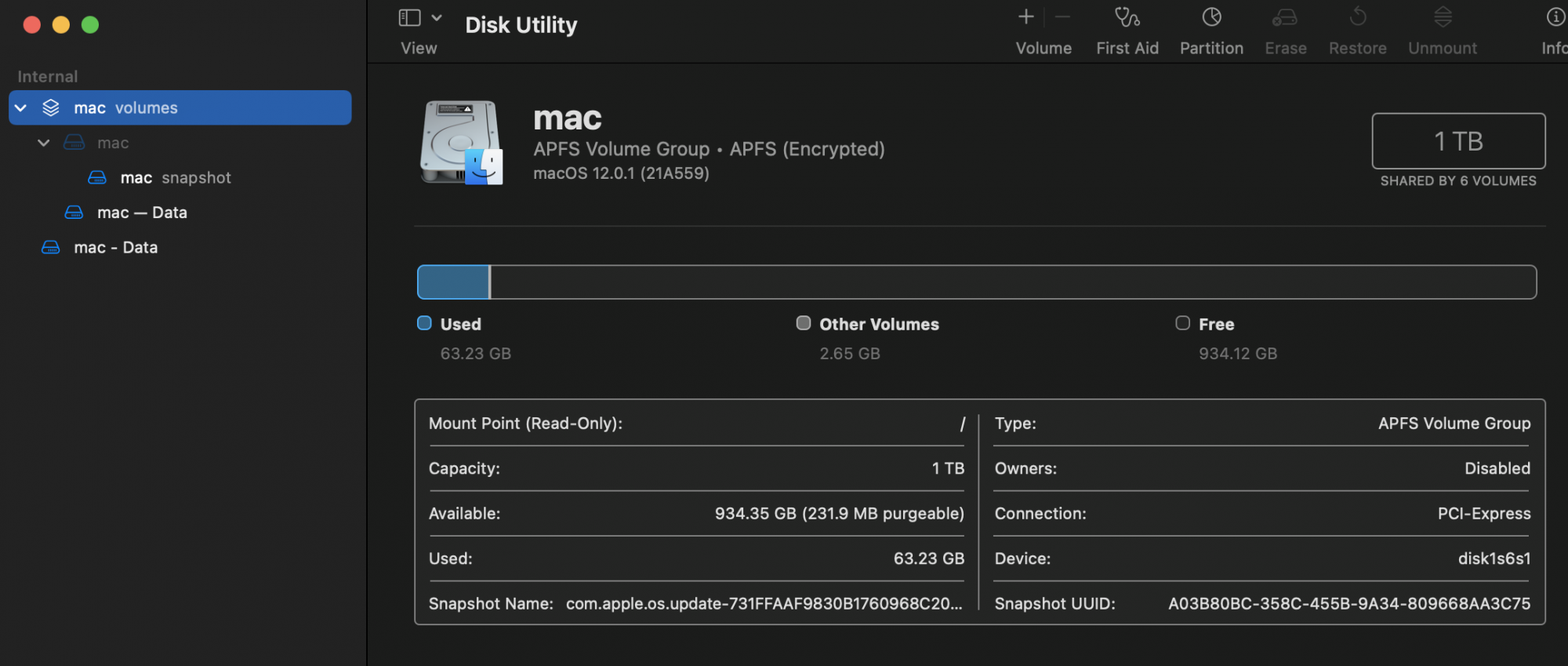Collapse the dimmed mac volume chevron
This screenshot has width=1568, height=666.
(44, 143)
